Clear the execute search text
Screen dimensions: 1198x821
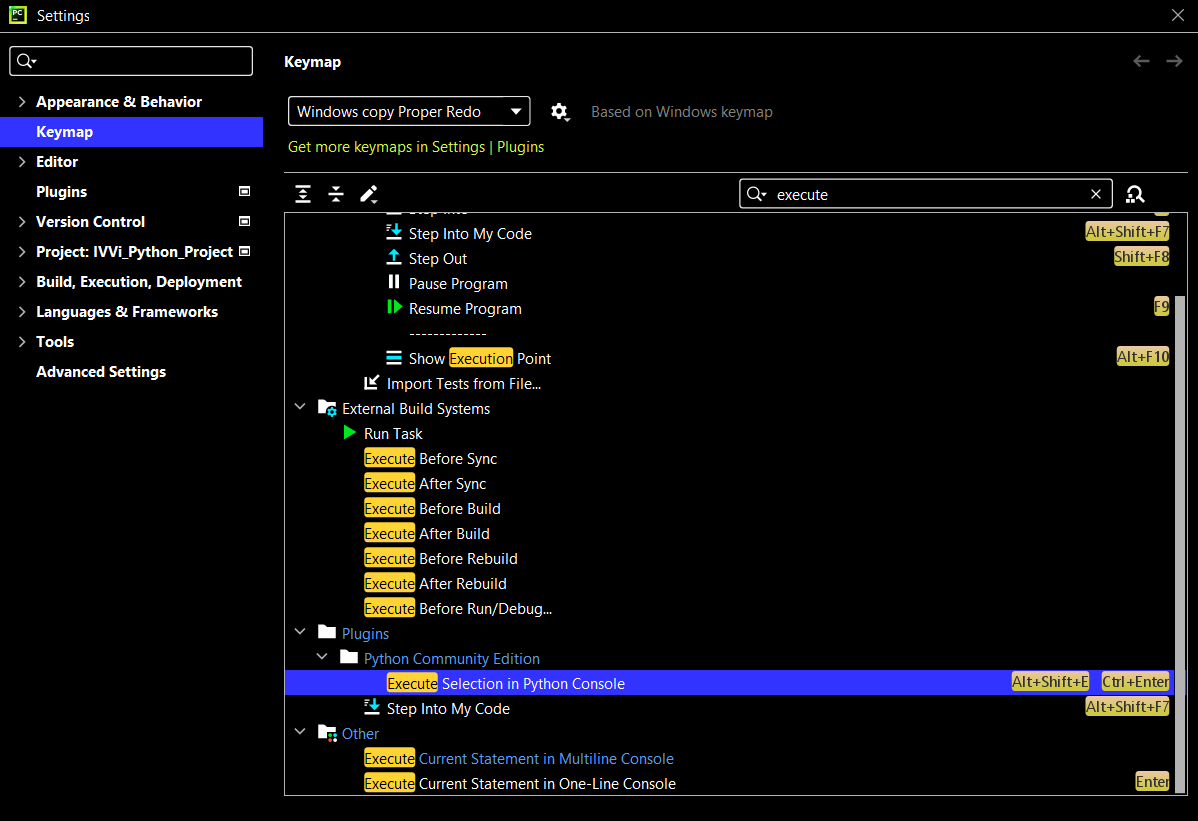(1096, 194)
